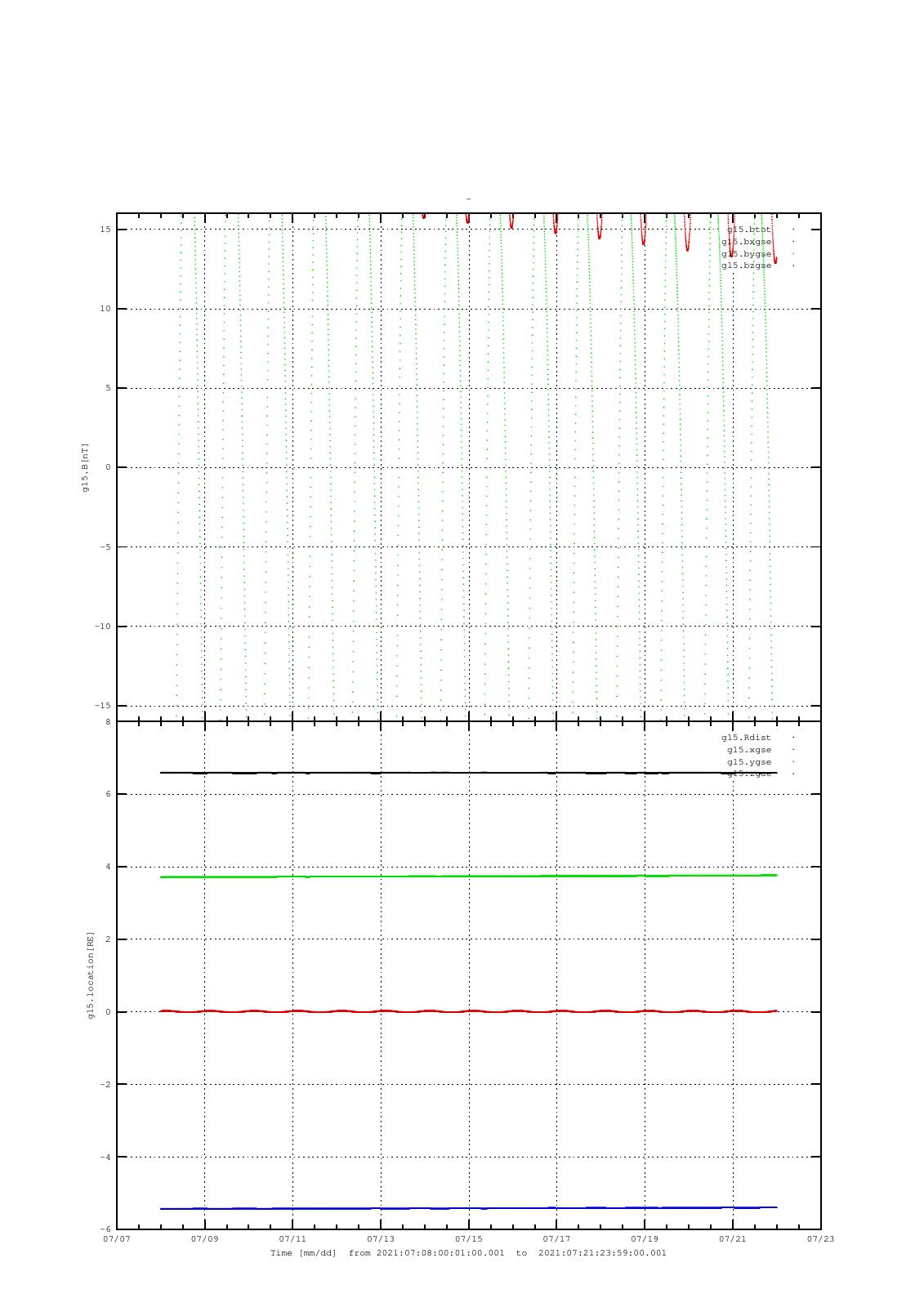The image size is (924, 1307).
Task: Click the -10 tick on the g15.B axis
Action: (x=102, y=627)
